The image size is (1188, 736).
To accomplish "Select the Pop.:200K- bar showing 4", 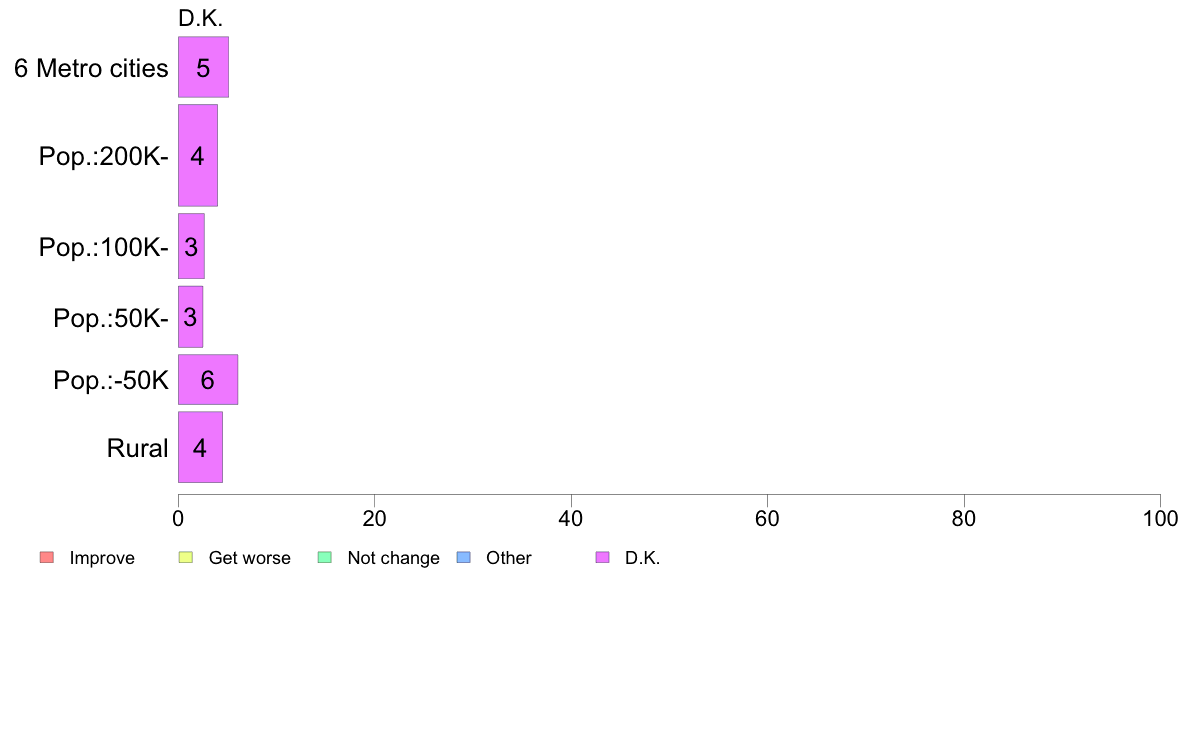I will 198,155.
